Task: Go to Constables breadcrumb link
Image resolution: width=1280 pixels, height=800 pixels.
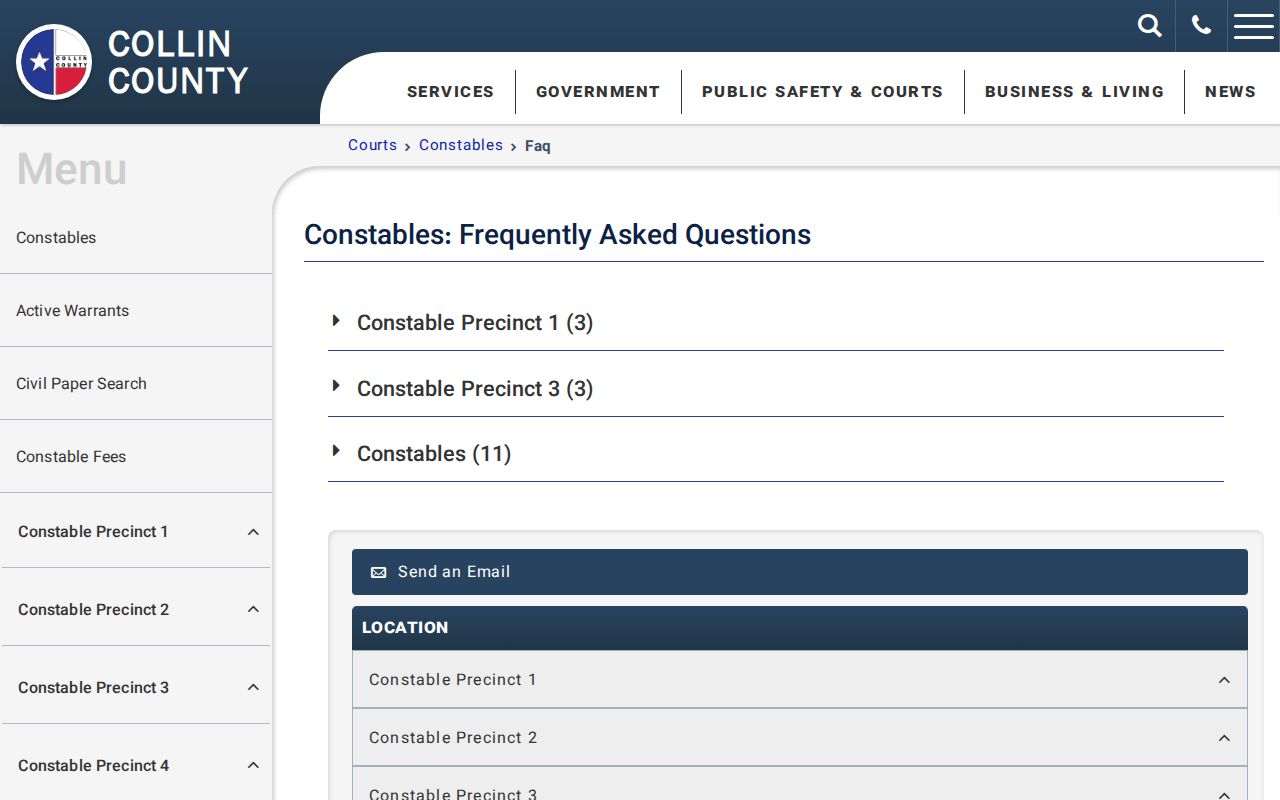Action: coord(461,145)
